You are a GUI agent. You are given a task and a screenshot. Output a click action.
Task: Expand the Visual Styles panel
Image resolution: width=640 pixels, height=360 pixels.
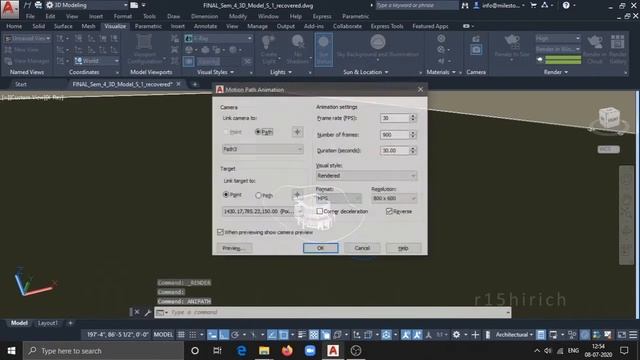[216, 72]
